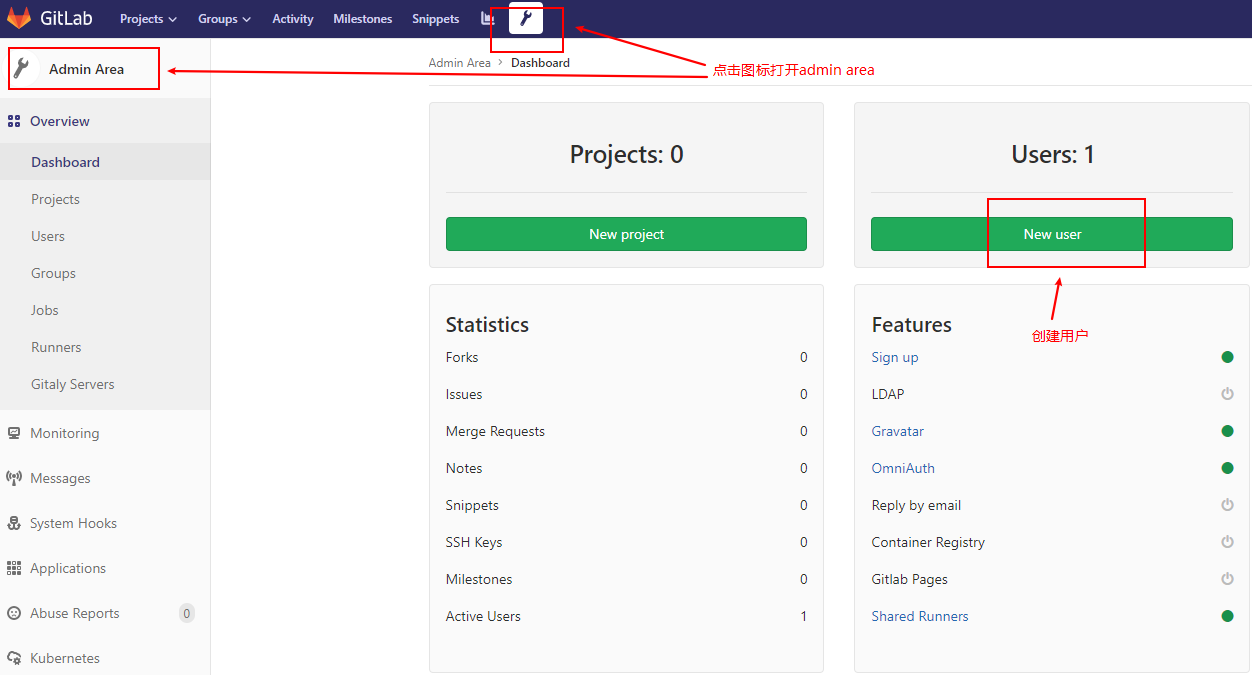The height and width of the screenshot is (675, 1252).
Task: Open the Projects dropdown in navbar
Action: click(x=148, y=19)
